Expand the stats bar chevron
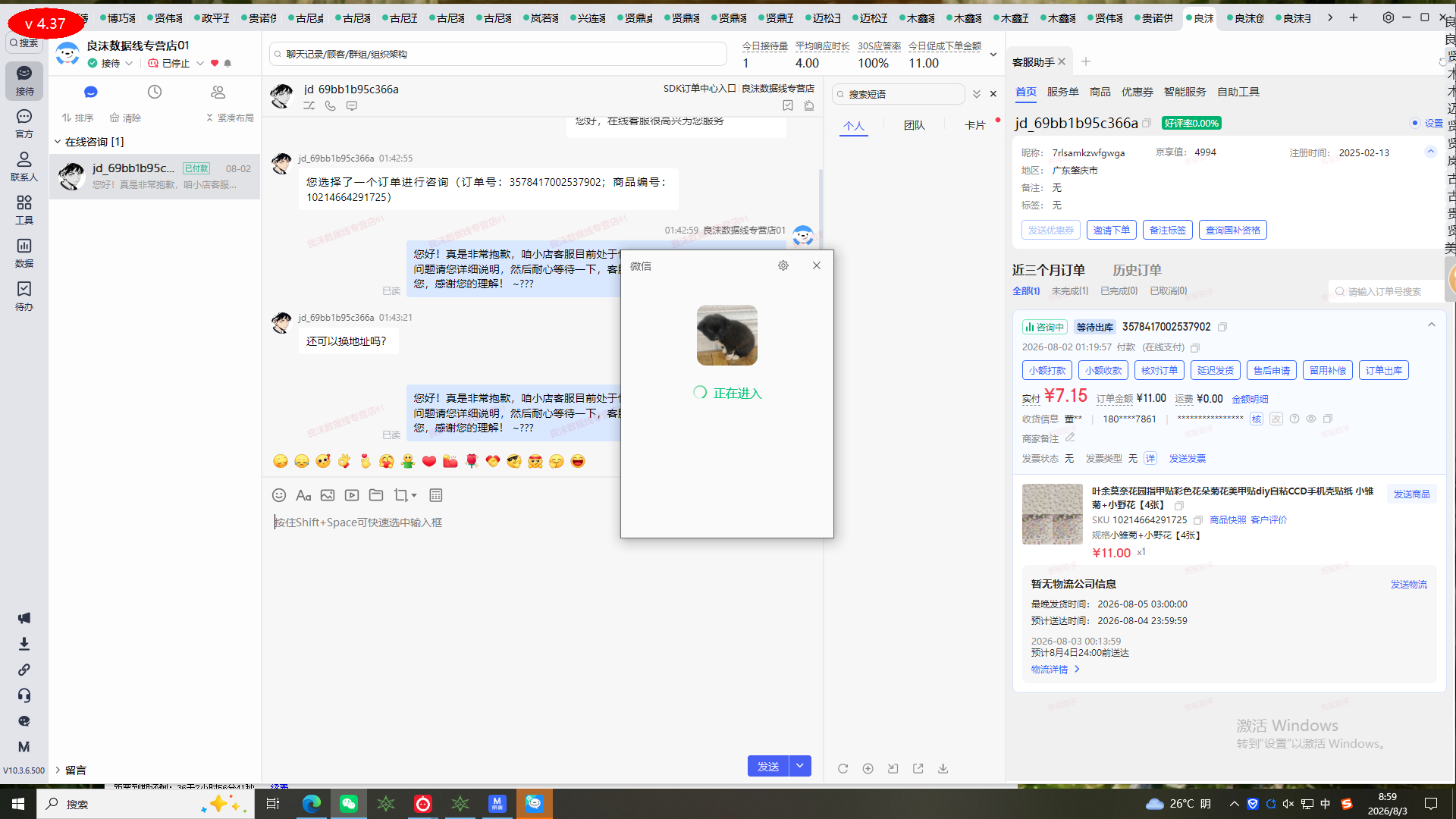The image size is (1456, 819). point(993,55)
